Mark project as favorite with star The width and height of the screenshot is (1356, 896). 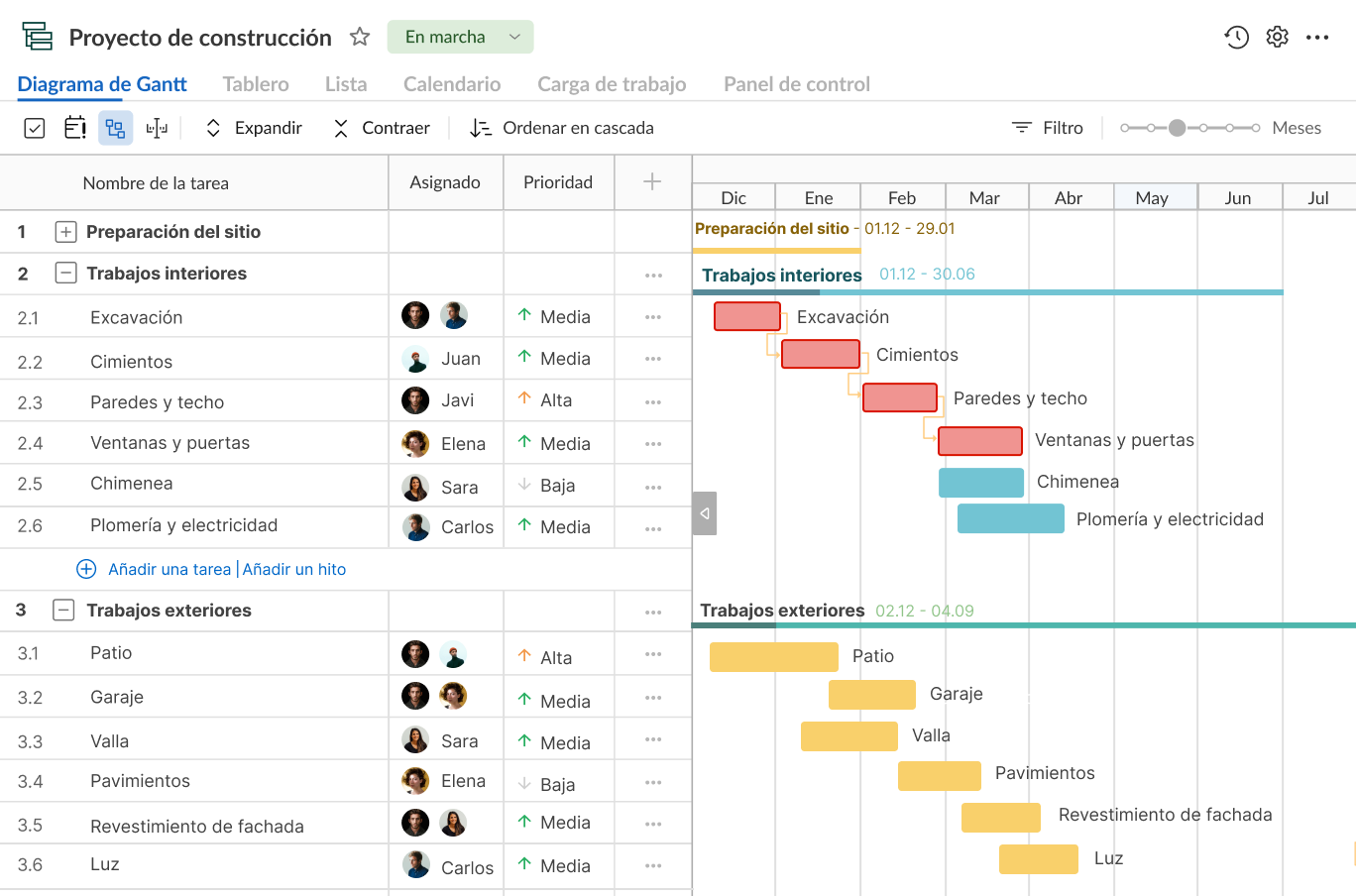[x=360, y=38]
